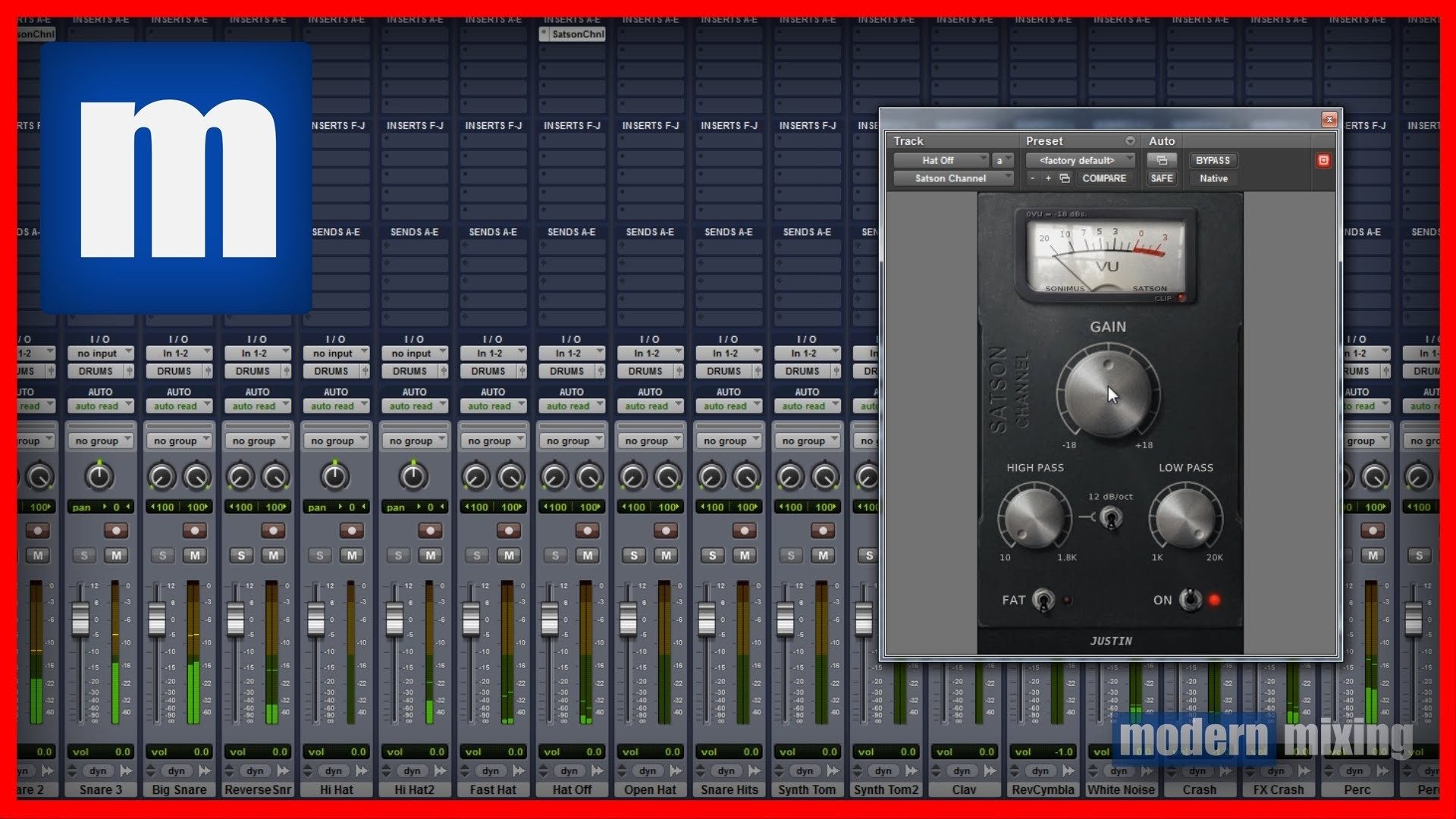Click the SatsonChnl insert slot on Hat Off track
Image resolution: width=1456 pixels, height=819 pixels.
coord(573,33)
